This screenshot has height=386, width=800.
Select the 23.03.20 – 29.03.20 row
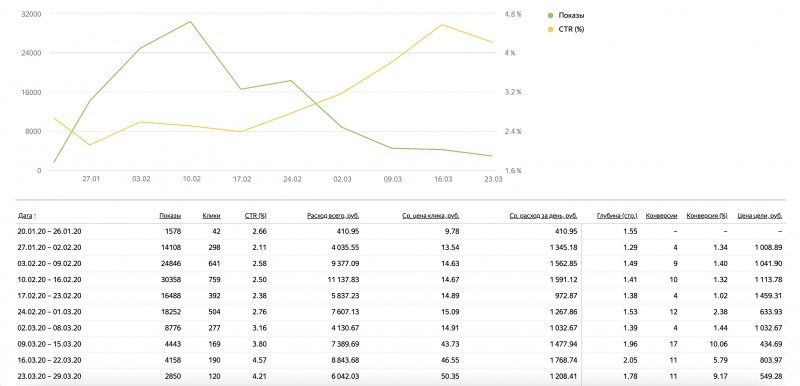401,376
